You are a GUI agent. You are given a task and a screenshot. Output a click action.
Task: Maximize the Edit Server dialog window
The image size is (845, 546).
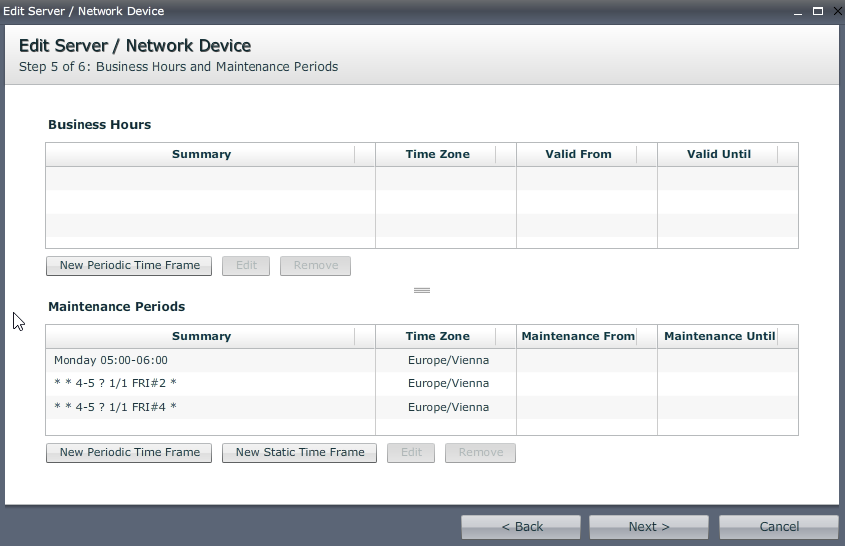[817, 11]
